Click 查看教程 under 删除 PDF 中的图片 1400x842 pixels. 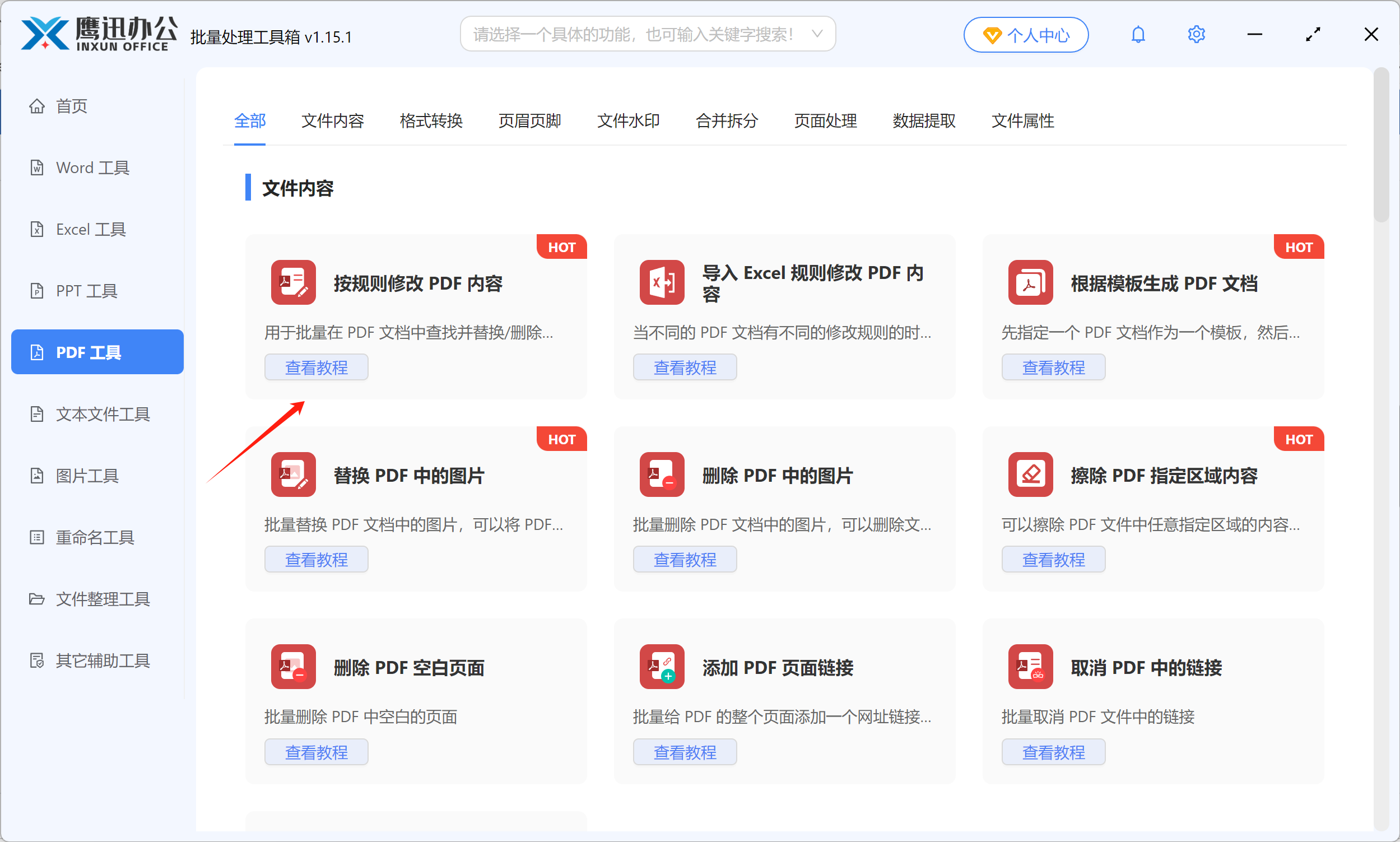685,560
